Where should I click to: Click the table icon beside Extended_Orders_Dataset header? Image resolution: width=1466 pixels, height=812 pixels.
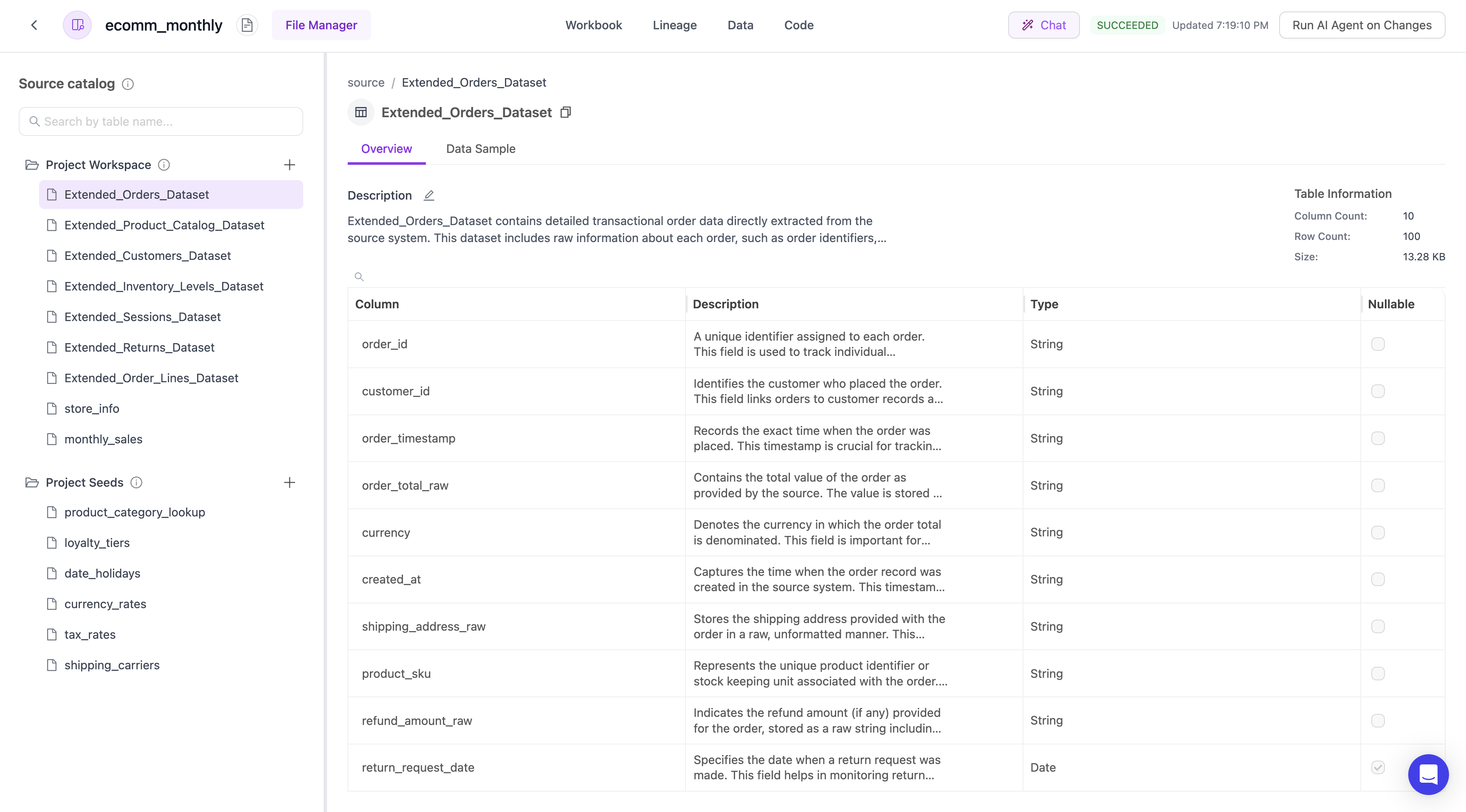coord(361,112)
